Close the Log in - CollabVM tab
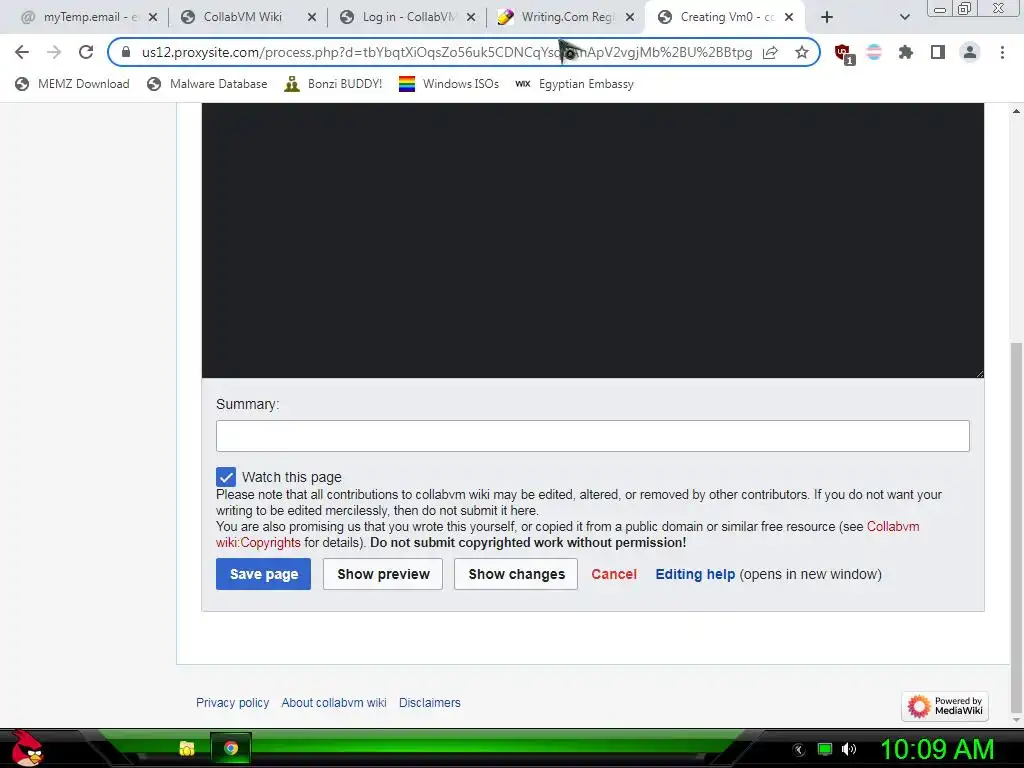 pyautogui.click(x=471, y=18)
